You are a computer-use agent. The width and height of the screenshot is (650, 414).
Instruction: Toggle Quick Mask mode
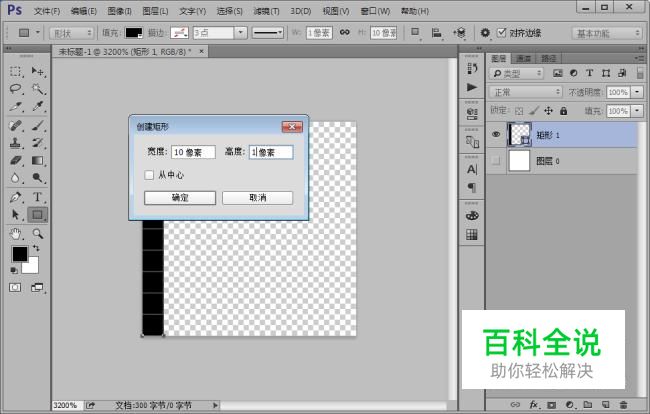click(x=15, y=287)
